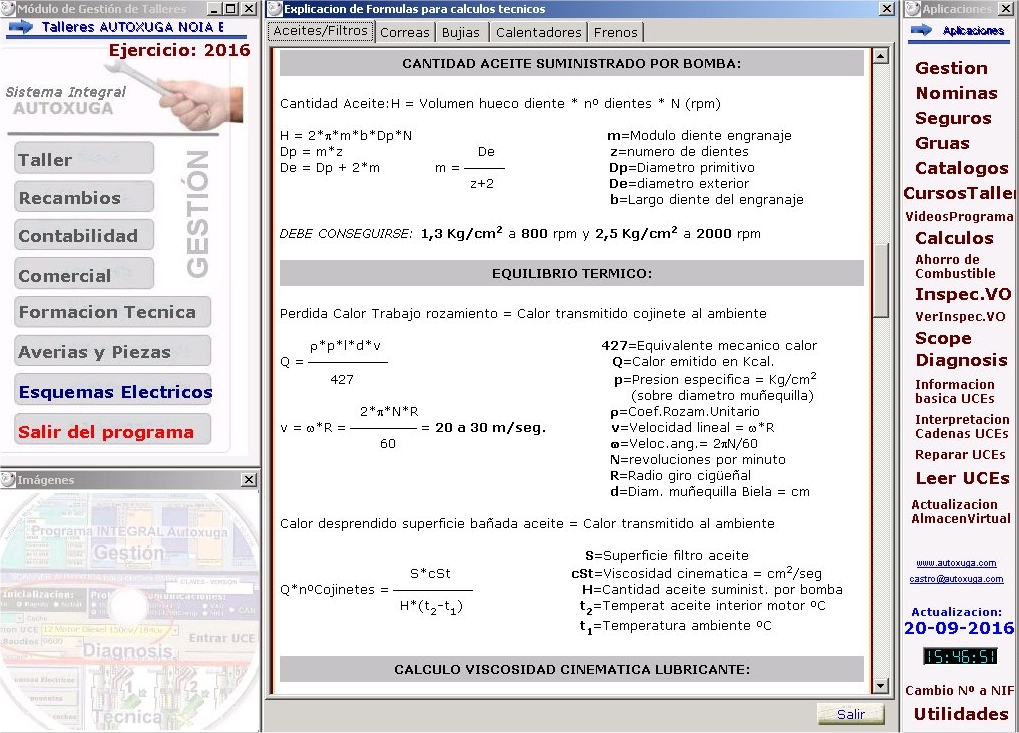
Task: Open Reparar UCEs link
Action: pyautogui.click(x=960, y=454)
